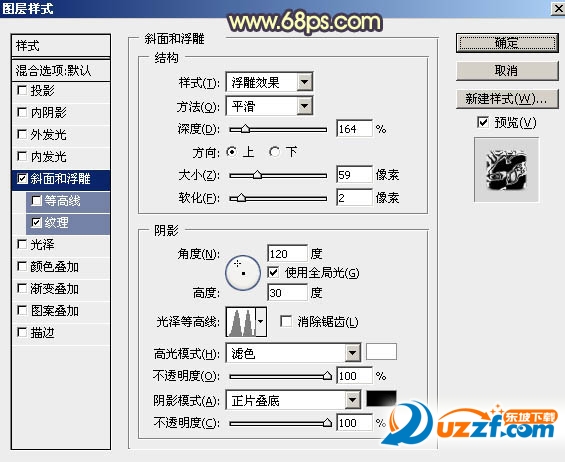
Task: Click the 光泽等高线 contour preview
Action: (x=241, y=321)
